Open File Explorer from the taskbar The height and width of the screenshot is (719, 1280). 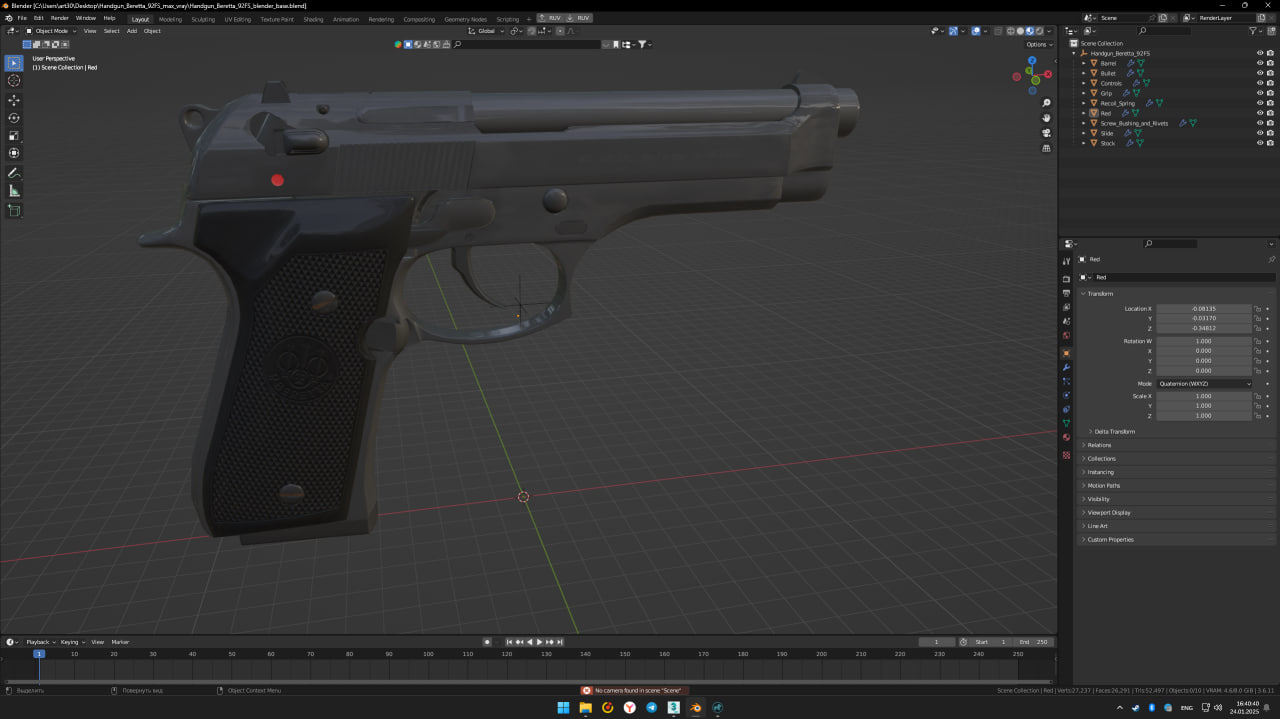click(x=585, y=708)
